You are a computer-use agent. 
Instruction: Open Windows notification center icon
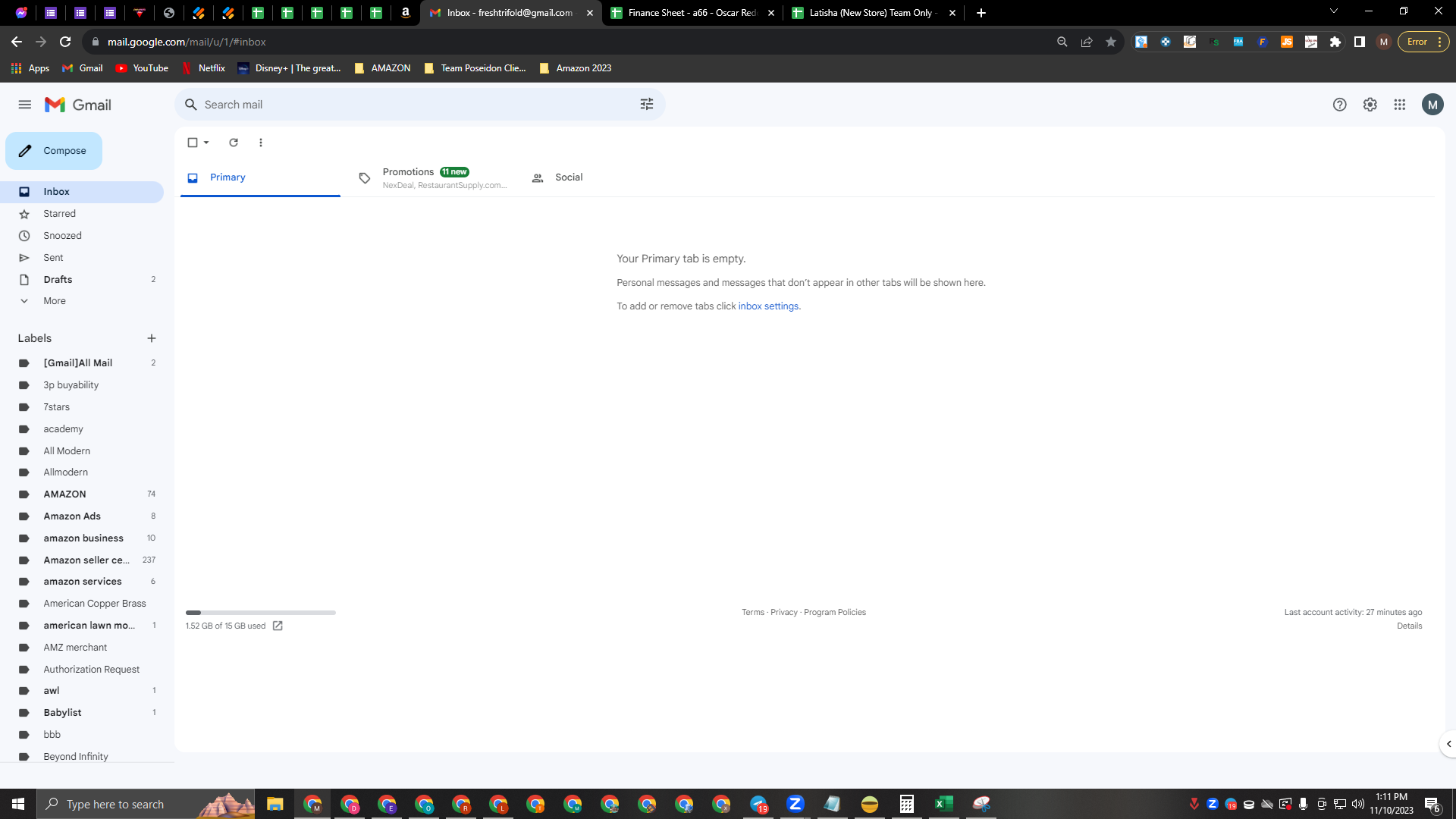[1432, 805]
